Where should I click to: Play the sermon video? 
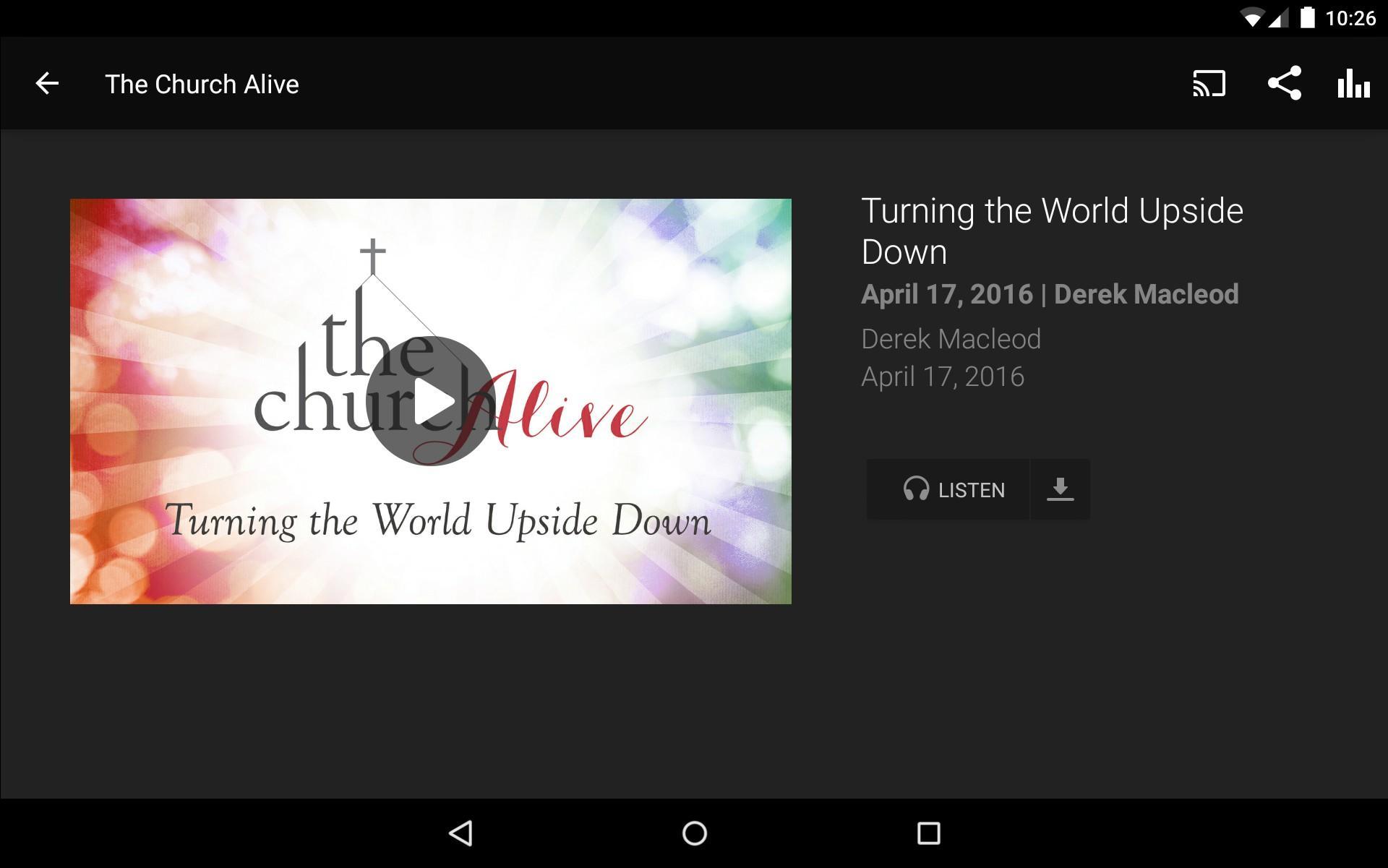click(x=431, y=401)
